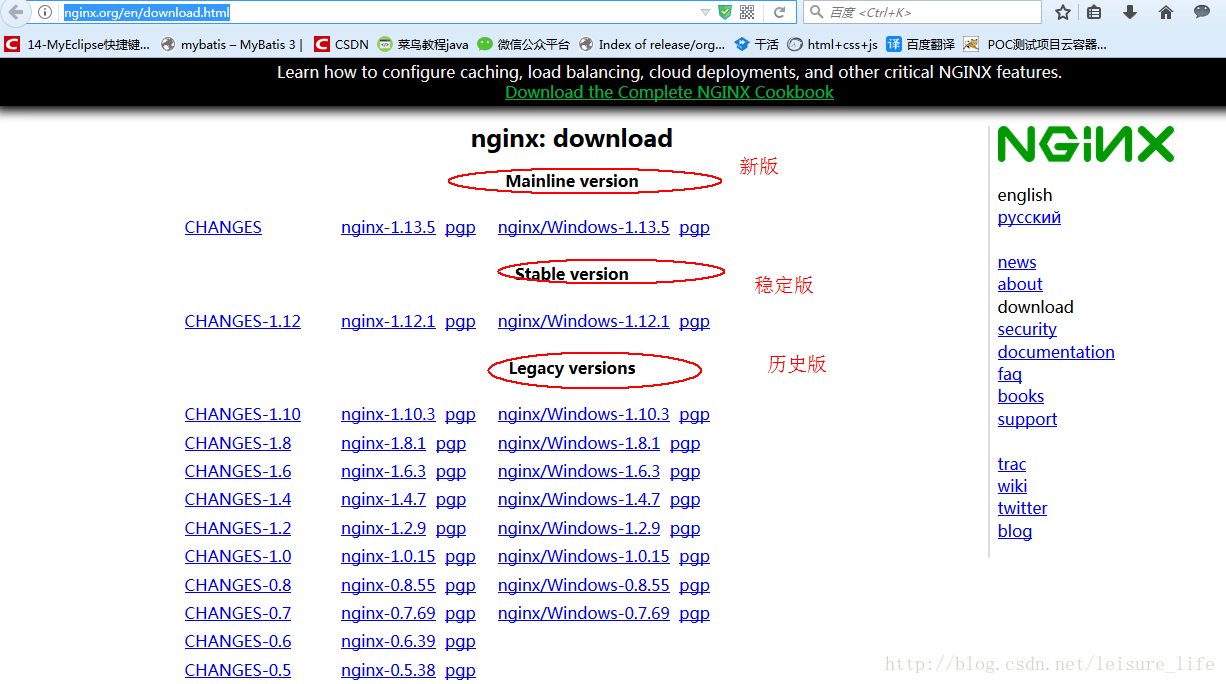1226x684 pixels.
Task: Download nginx-0.8.55 source
Action: click(x=388, y=585)
